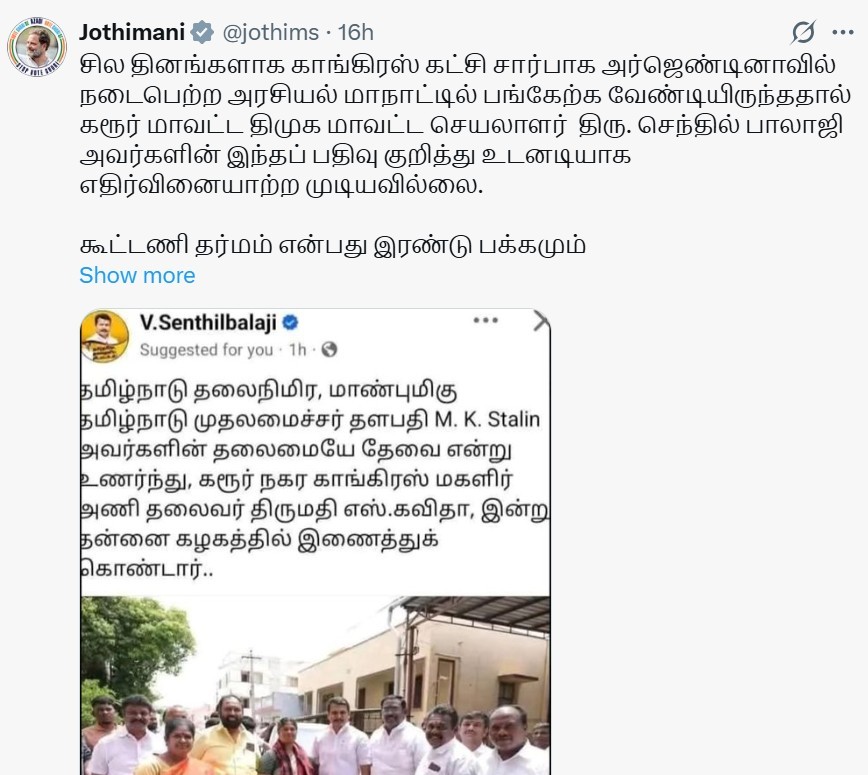Image resolution: width=868 pixels, height=775 pixels.
Task: Click the V.Senthilbalaji name in the screenshot
Action: pyautogui.click(x=208, y=323)
